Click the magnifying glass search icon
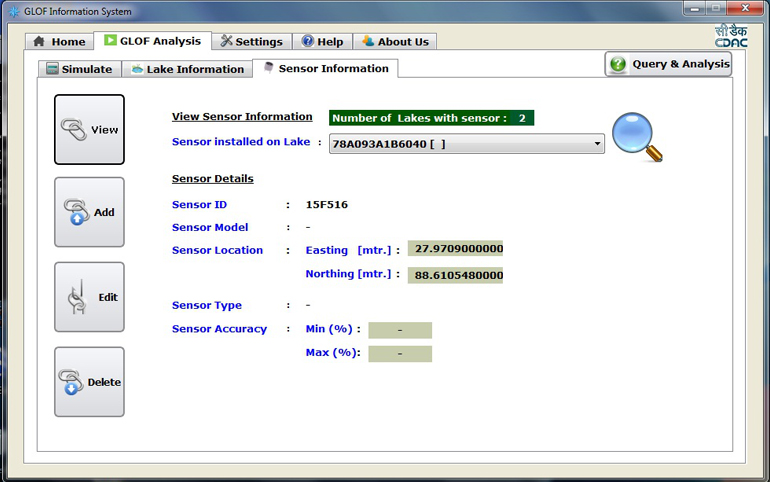 coord(636,137)
